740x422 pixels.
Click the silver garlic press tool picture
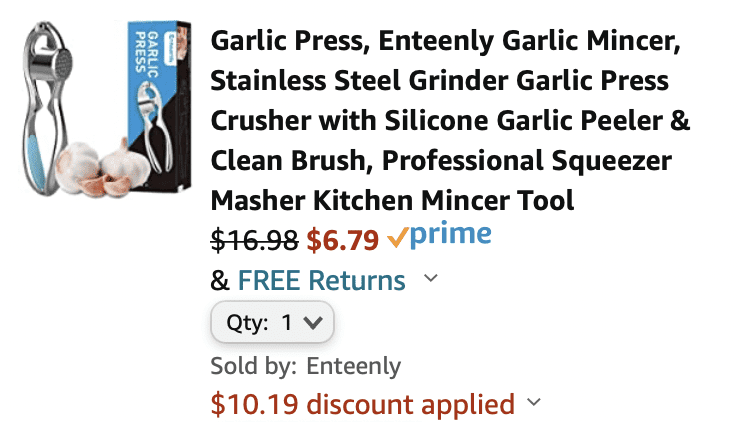tap(46, 108)
